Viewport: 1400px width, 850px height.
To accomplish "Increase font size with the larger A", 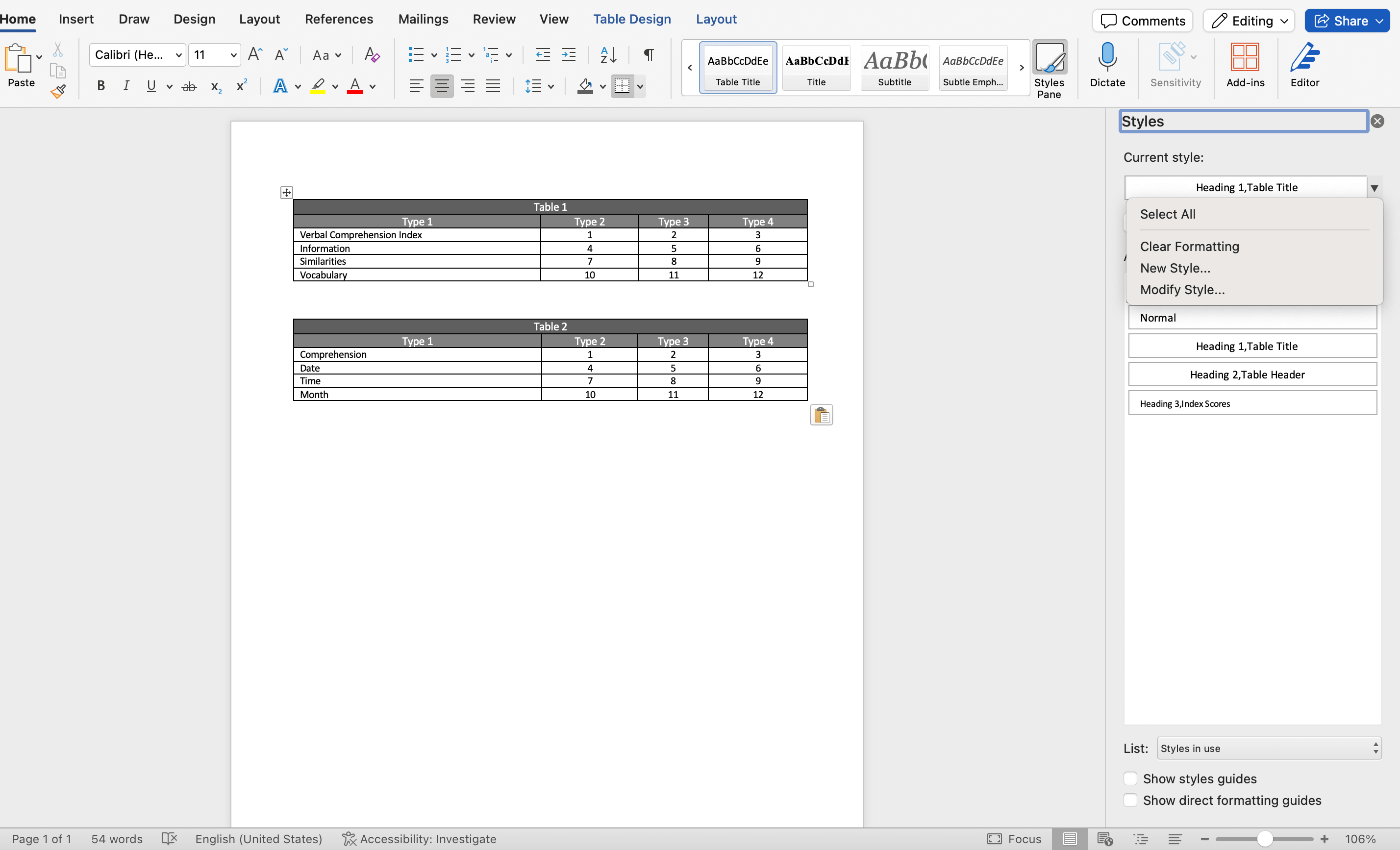I will pos(255,54).
